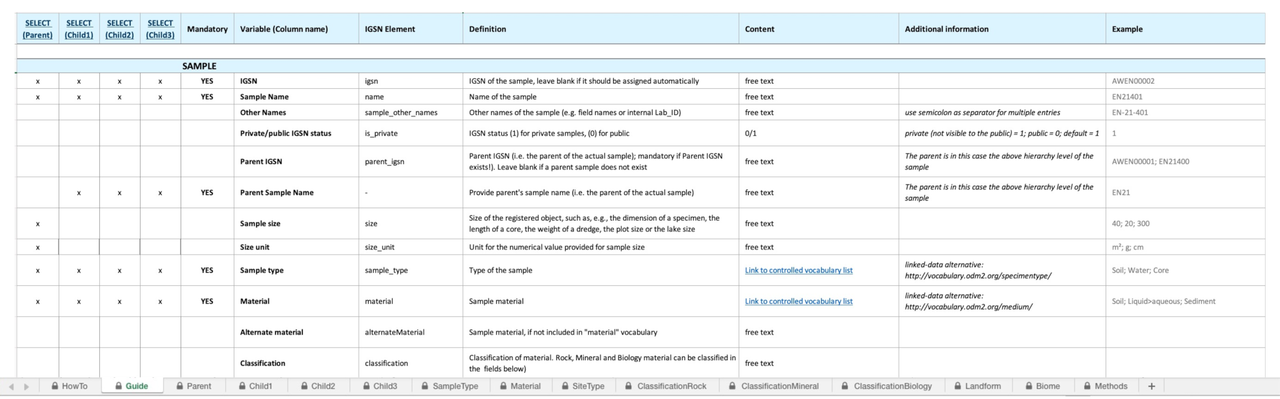Switch to the HowTo sheet tab
The image size is (1280, 399).
[70, 386]
